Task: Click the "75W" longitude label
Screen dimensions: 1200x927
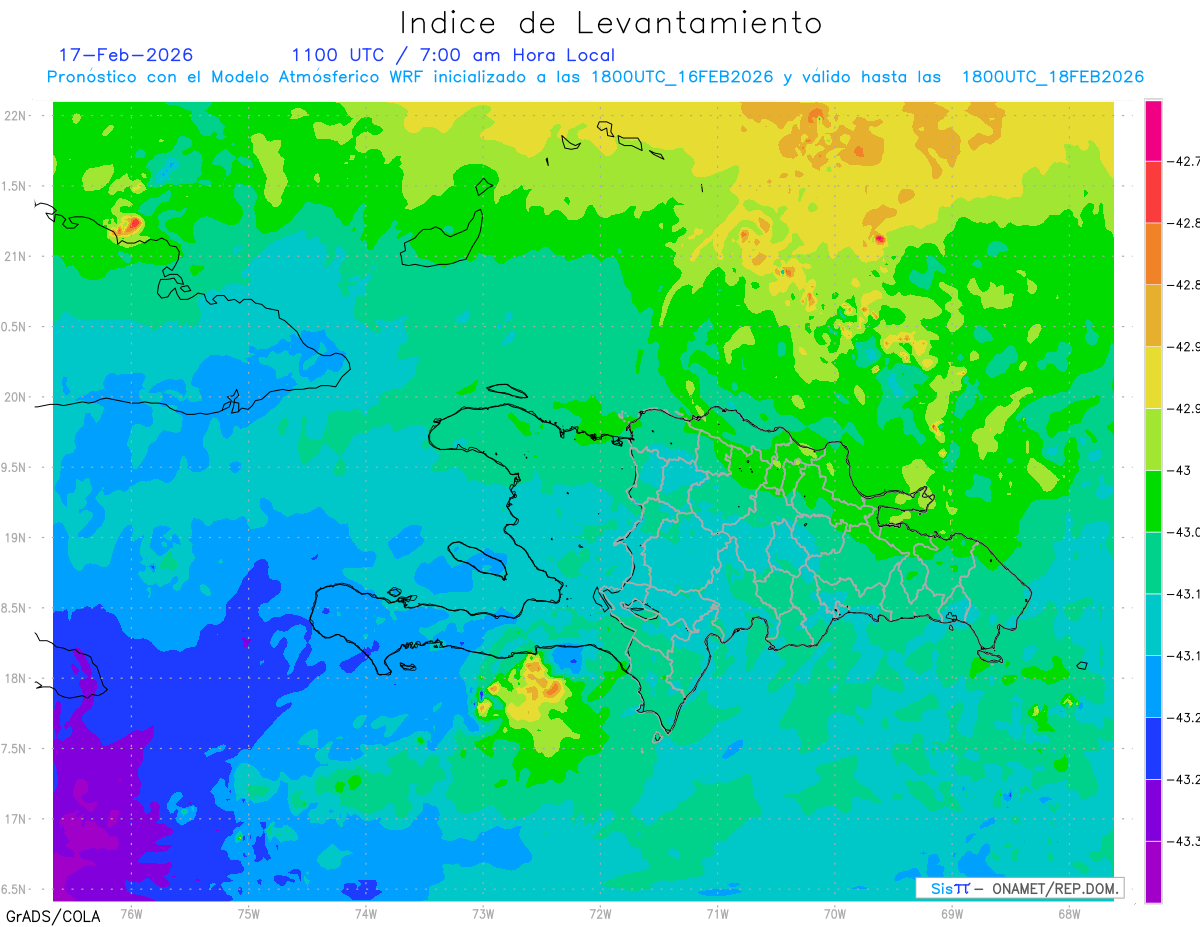Action: click(x=248, y=914)
